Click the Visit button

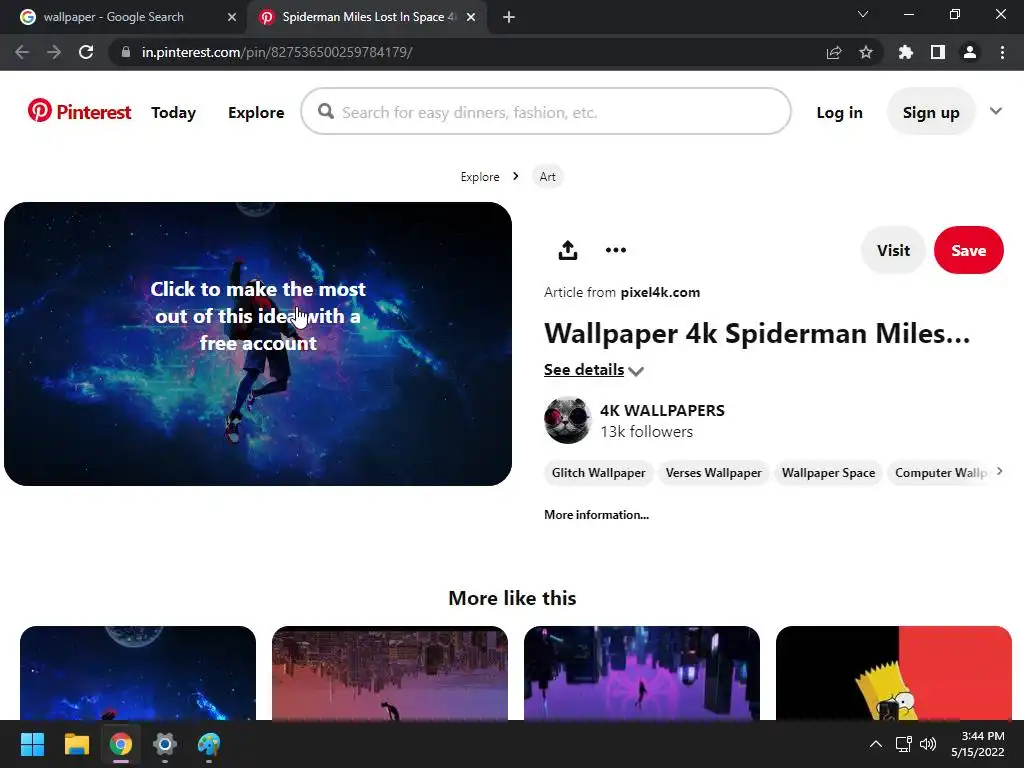click(893, 250)
